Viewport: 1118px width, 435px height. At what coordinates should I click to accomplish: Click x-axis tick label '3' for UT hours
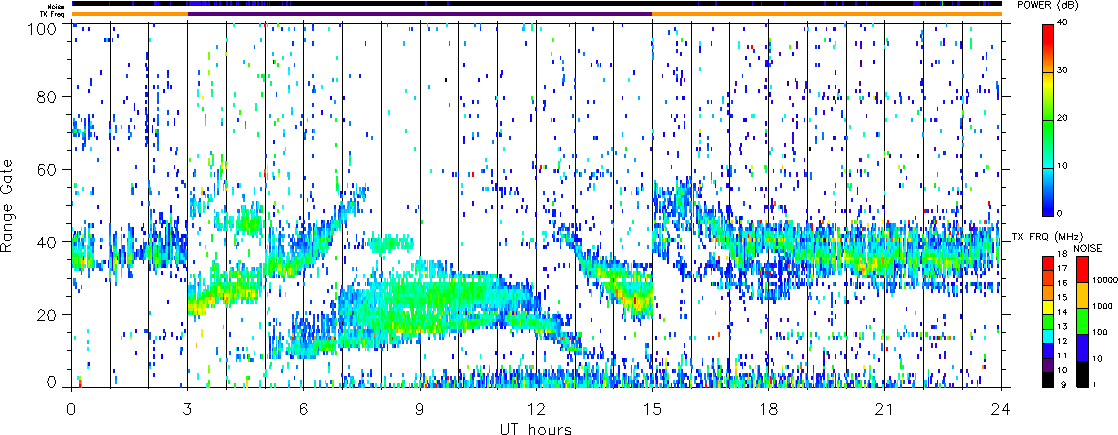tap(188, 409)
